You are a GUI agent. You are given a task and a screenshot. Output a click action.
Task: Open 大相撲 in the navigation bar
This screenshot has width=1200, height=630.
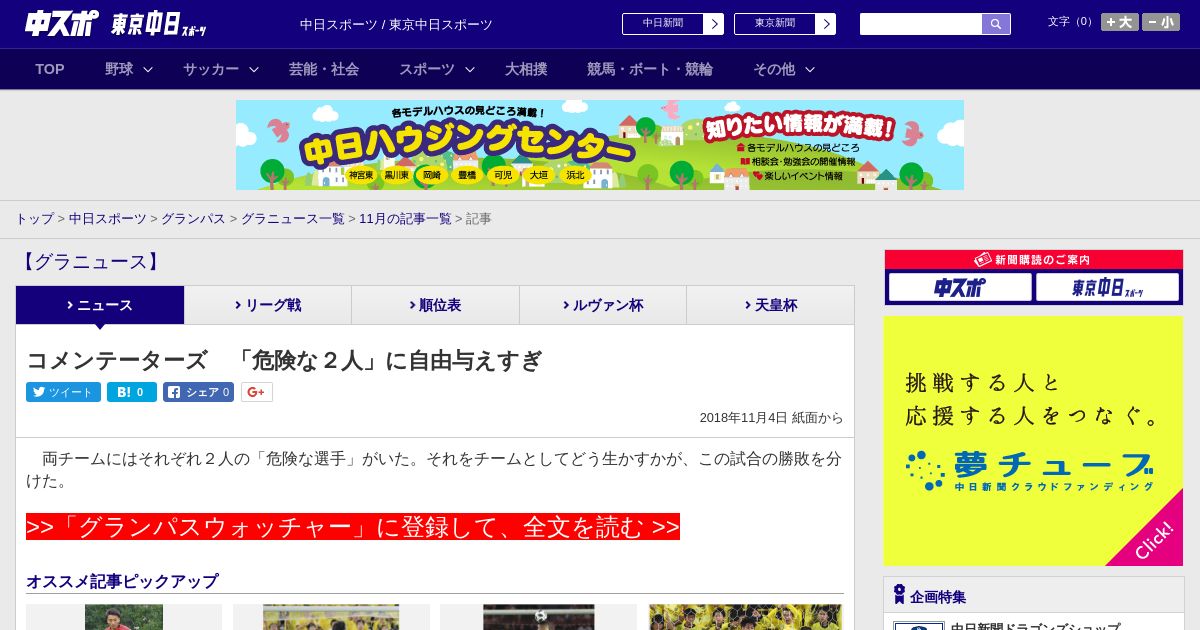(x=526, y=69)
